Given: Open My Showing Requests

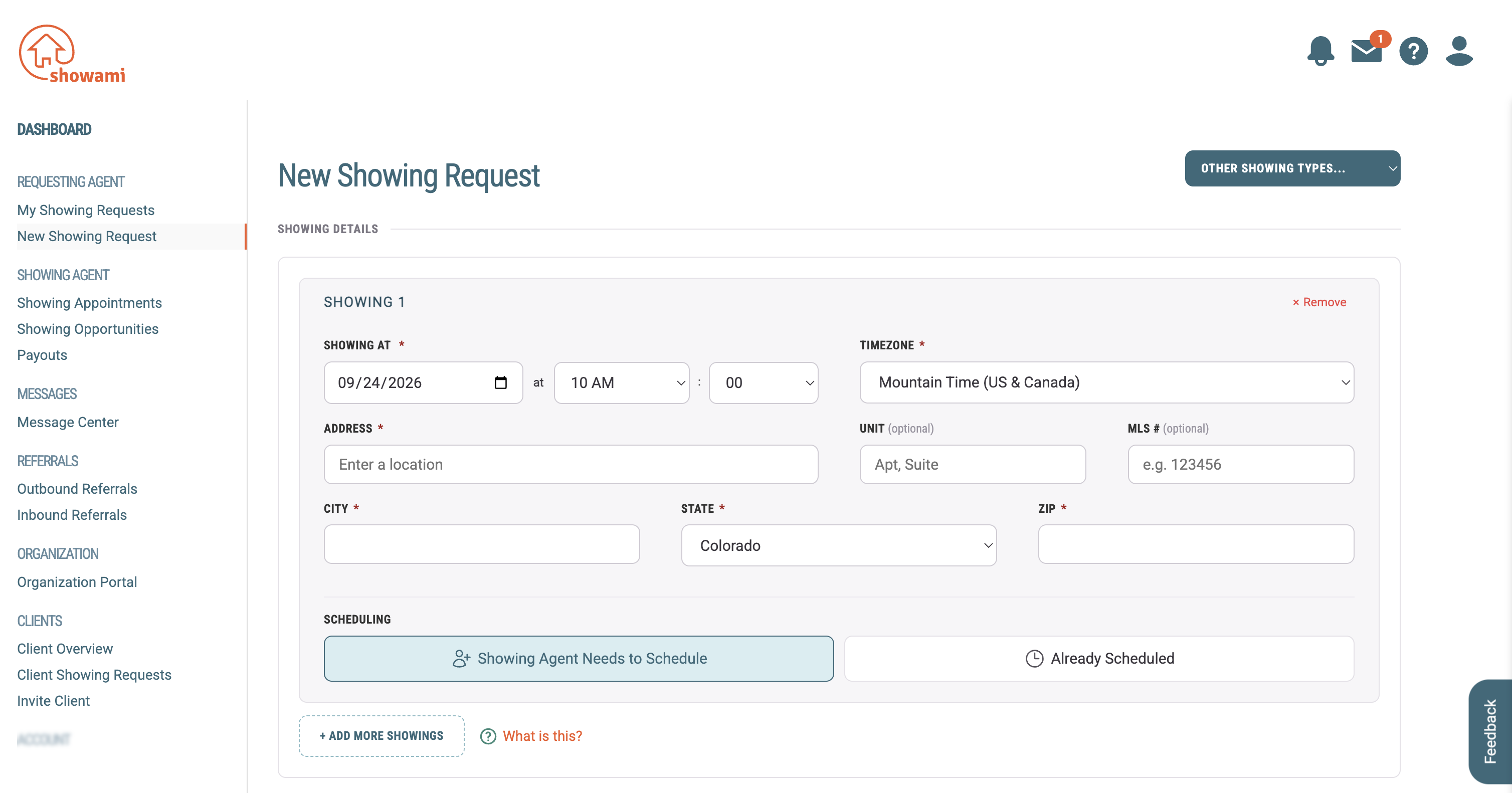Looking at the screenshot, I should click(86, 210).
